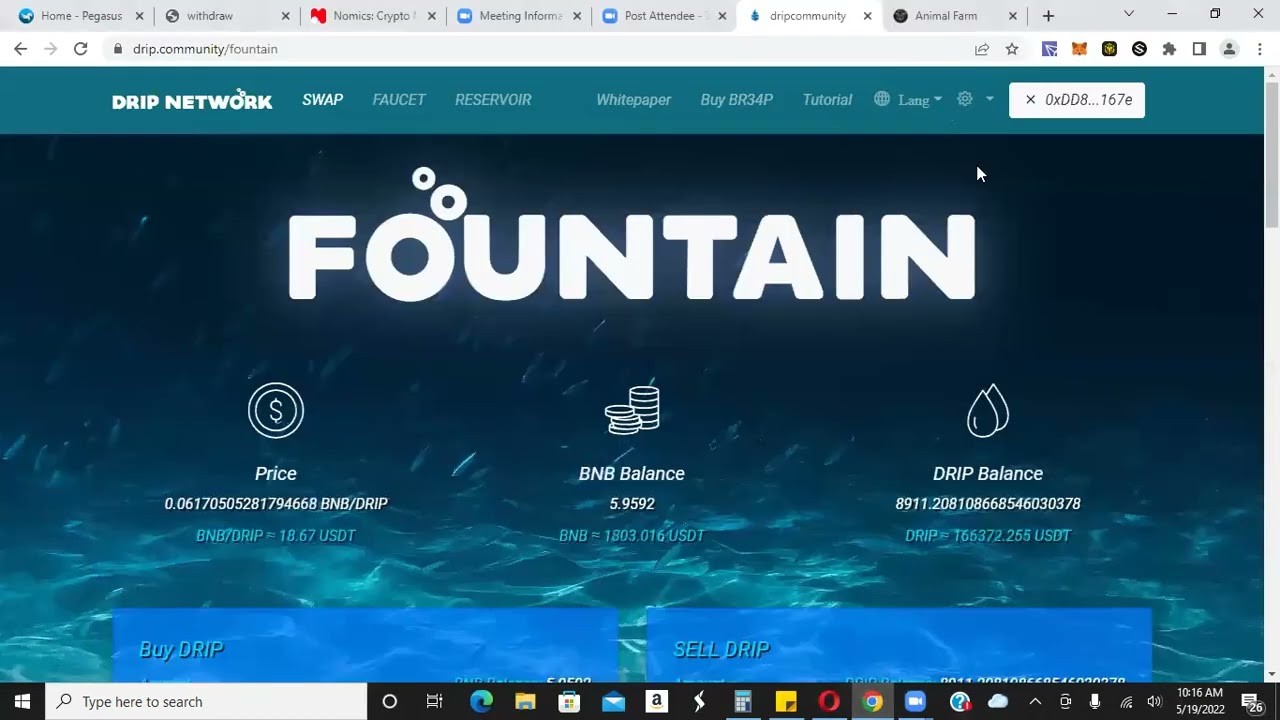Switch to the Nomics: Crypto tab

coord(375,16)
